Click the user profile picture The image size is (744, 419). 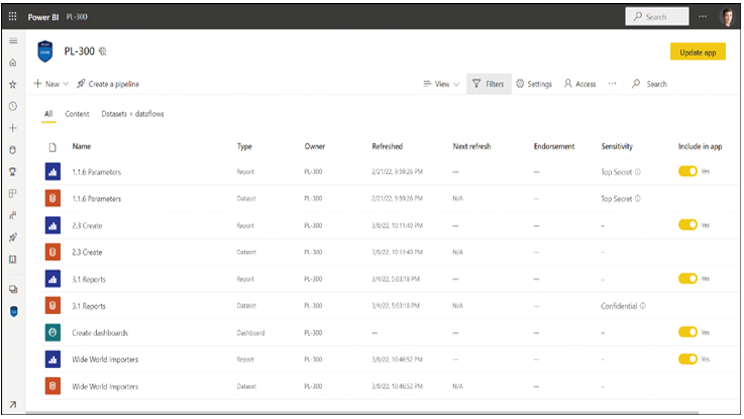click(x=726, y=17)
